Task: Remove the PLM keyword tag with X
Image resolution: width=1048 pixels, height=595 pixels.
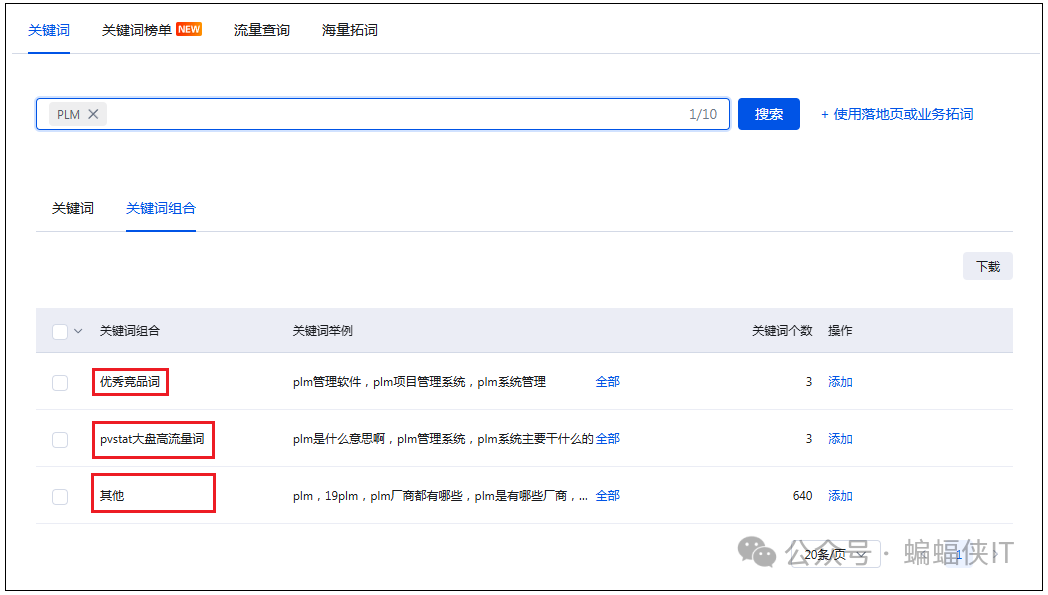Action: coord(93,114)
